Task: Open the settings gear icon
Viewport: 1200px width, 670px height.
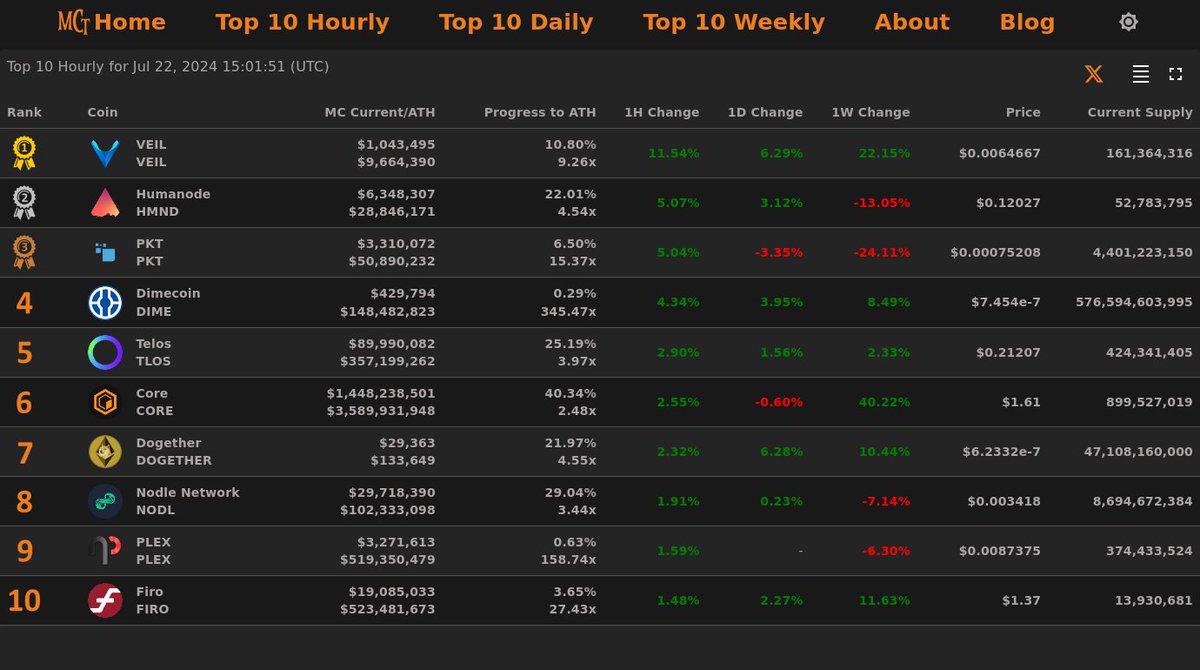Action: (1128, 22)
